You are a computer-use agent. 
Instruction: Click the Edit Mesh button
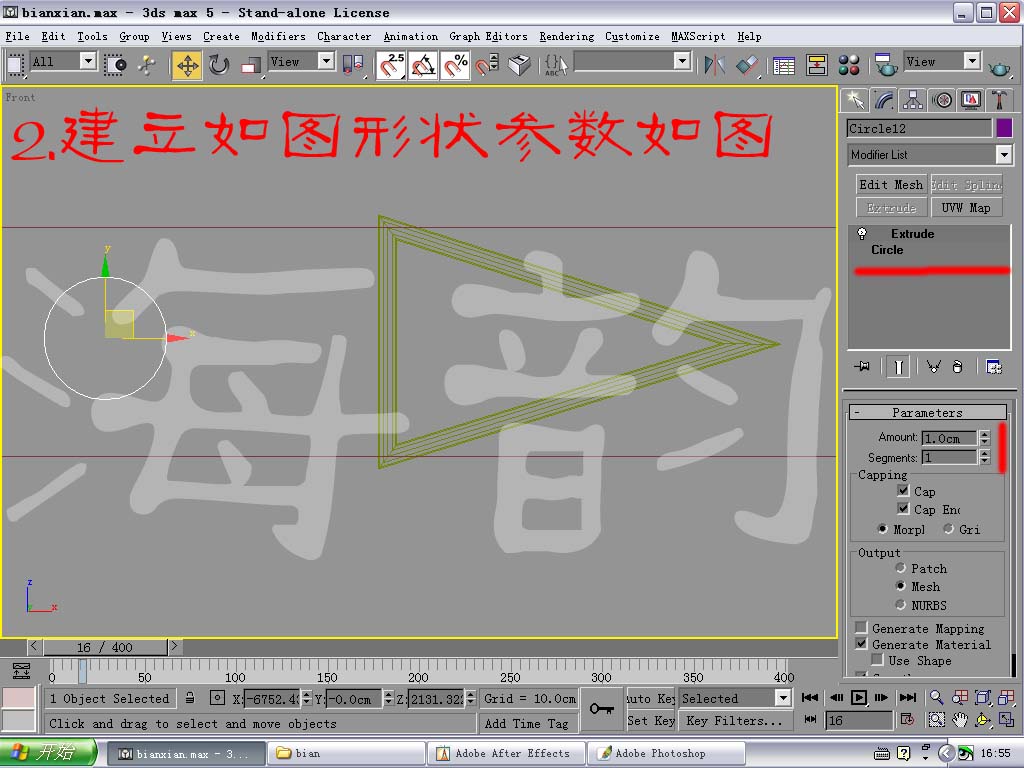pyautogui.click(x=890, y=184)
